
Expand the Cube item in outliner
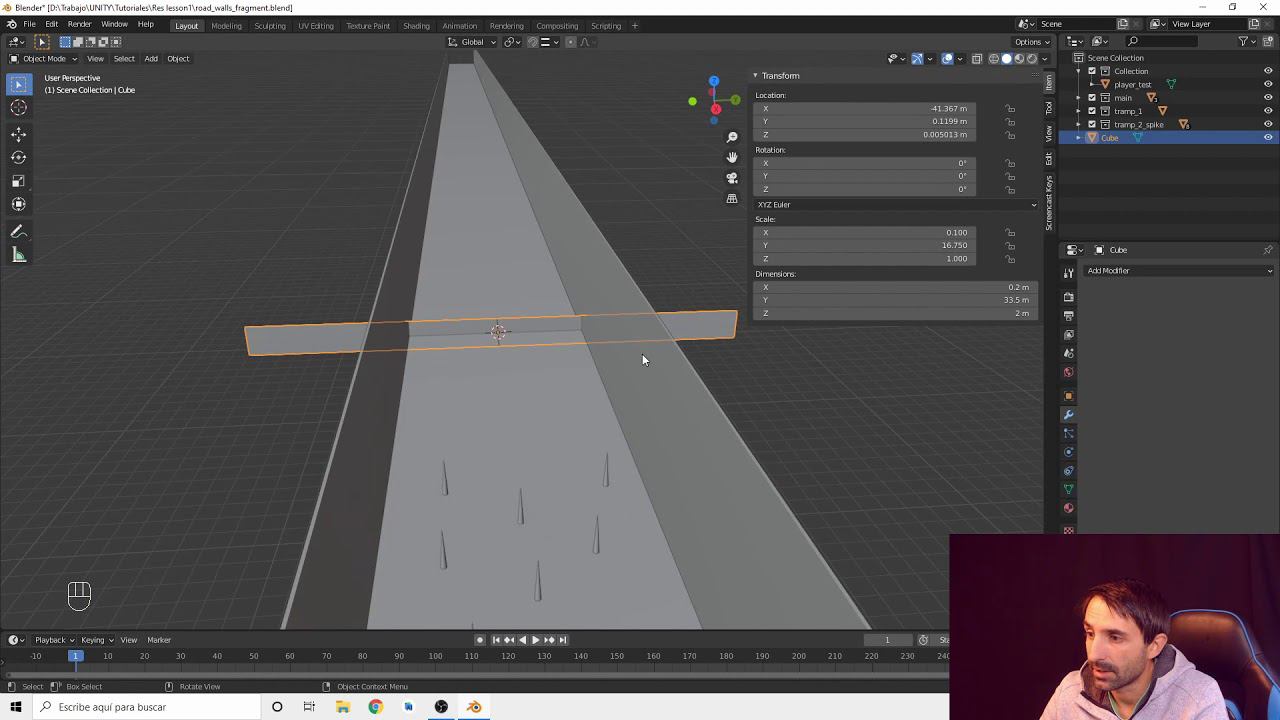click(x=1078, y=138)
